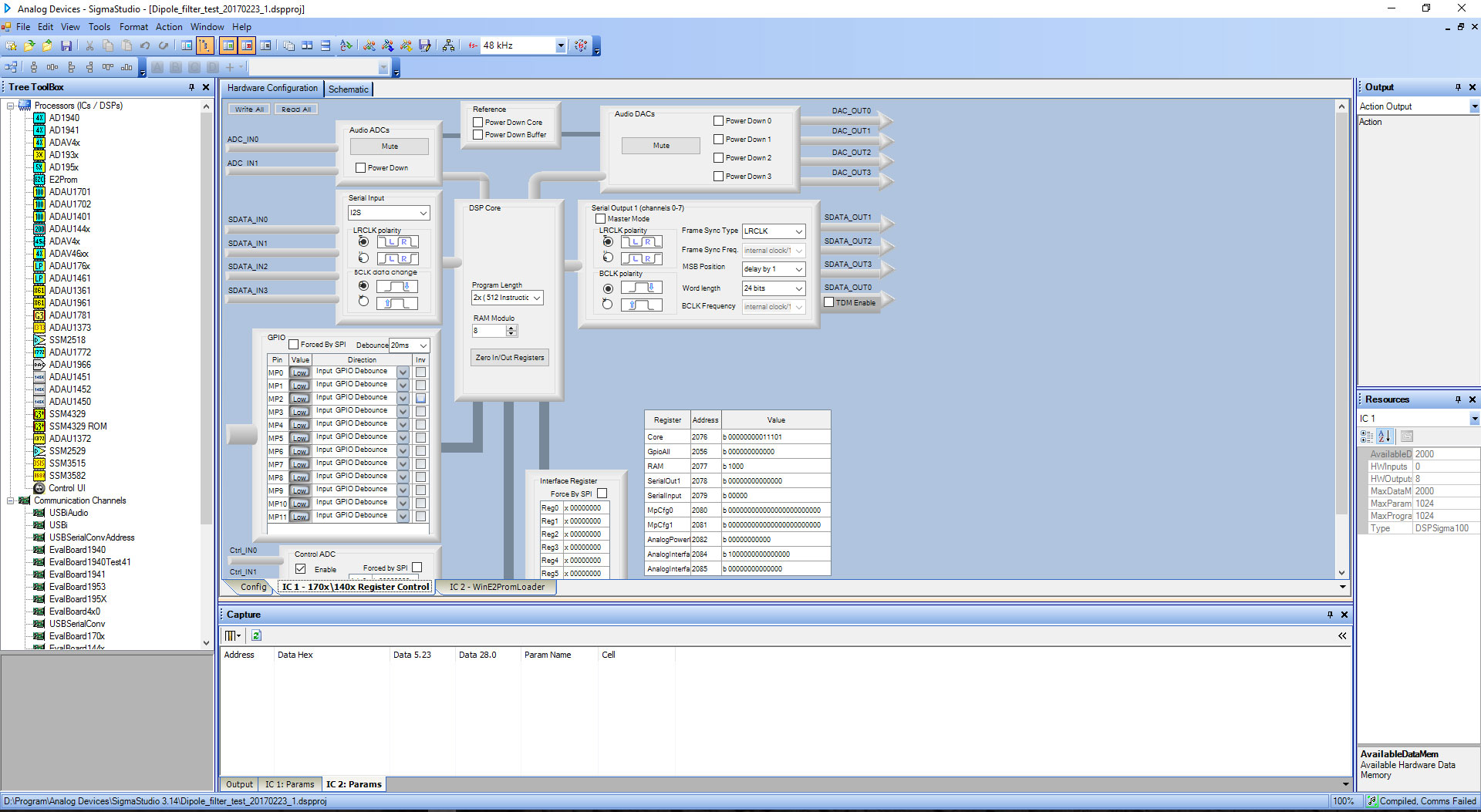Click the Capture panel refresh icon
The width and height of the screenshot is (1481, 812).
coord(257,635)
